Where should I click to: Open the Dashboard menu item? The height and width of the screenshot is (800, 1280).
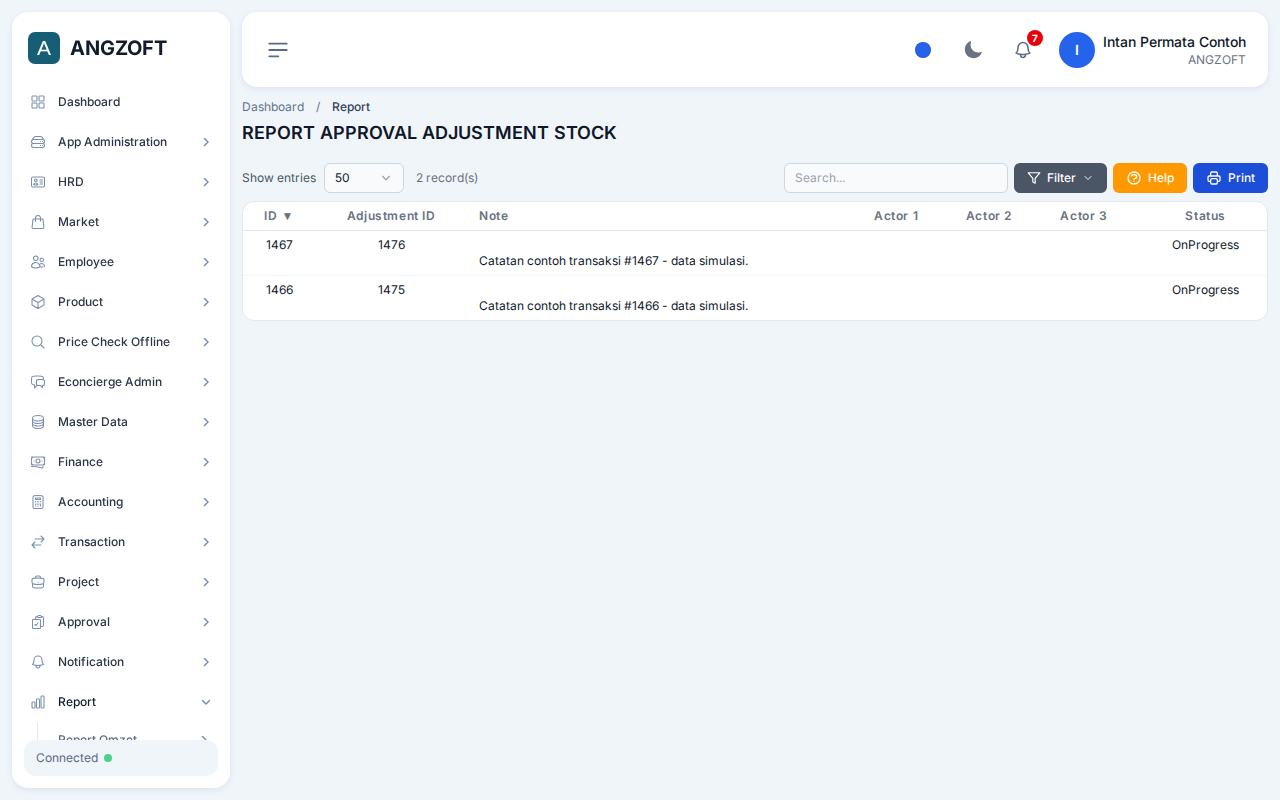click(121, 102)
